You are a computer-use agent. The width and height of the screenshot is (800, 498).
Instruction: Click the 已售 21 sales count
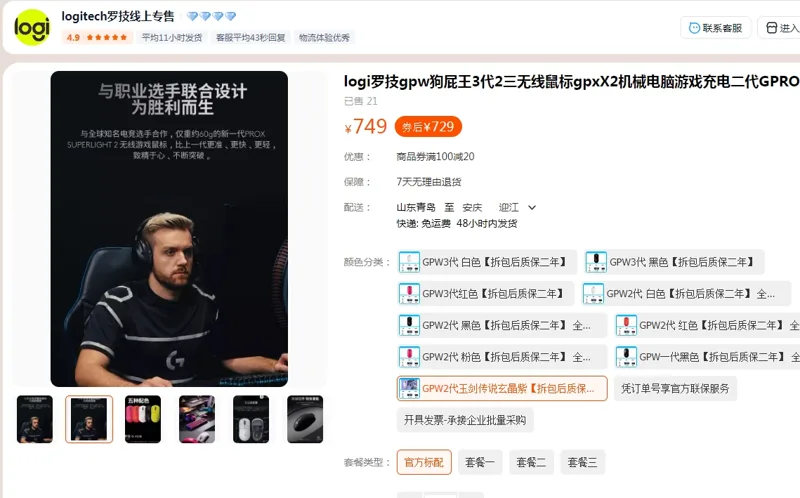pyautogui.click(x=361, y=101)
